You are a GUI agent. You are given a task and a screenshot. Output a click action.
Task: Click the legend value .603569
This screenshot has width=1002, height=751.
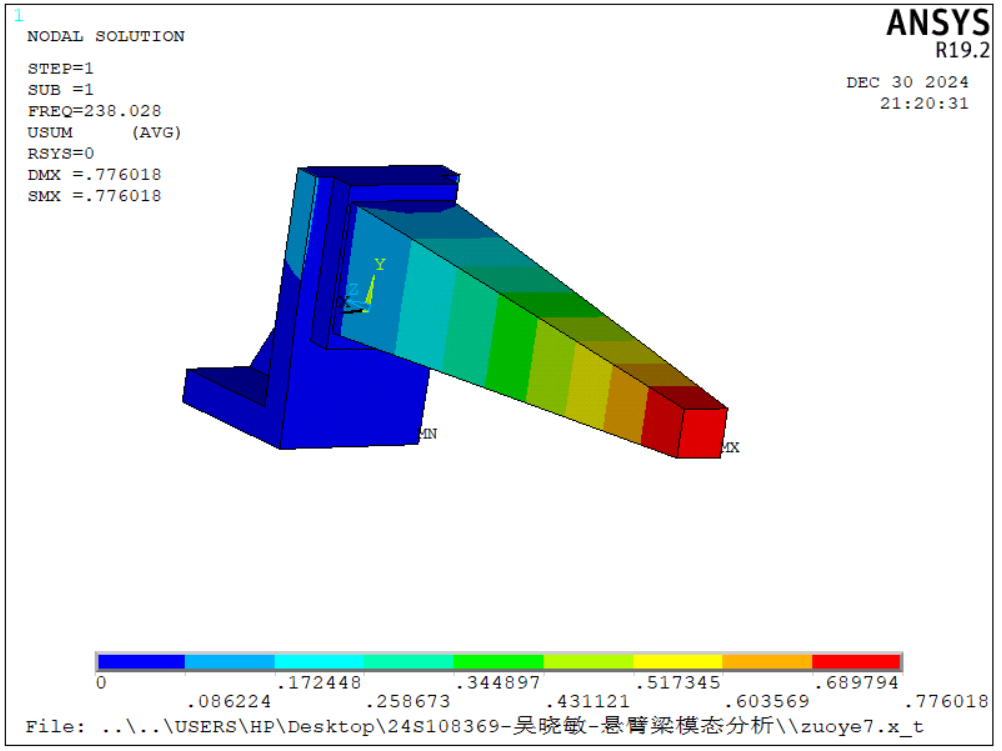point(767,702)
